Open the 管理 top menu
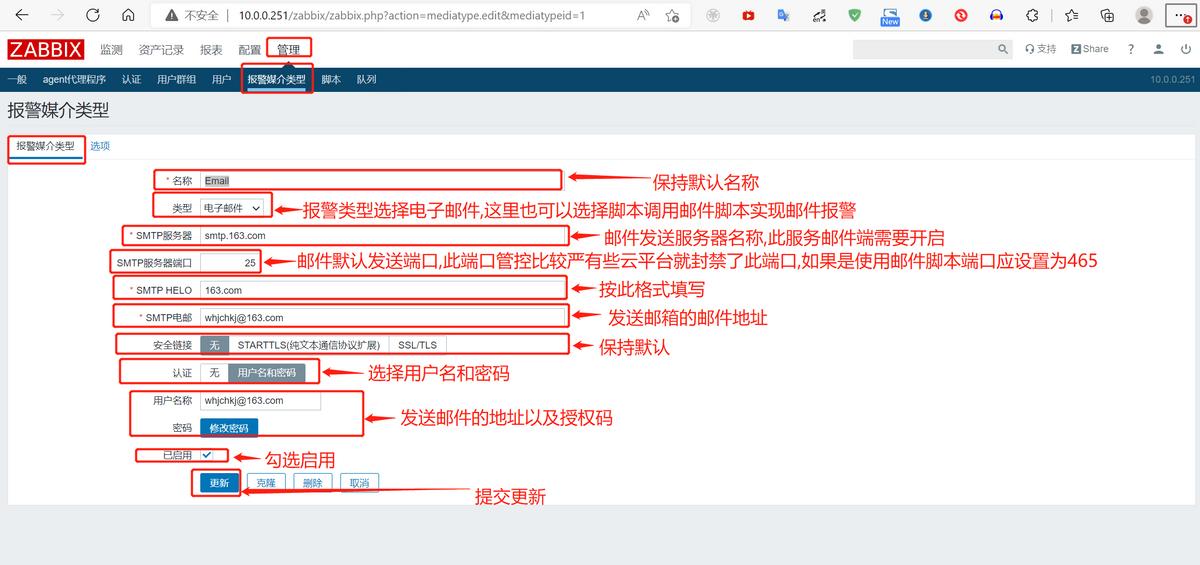 [288, 50]
